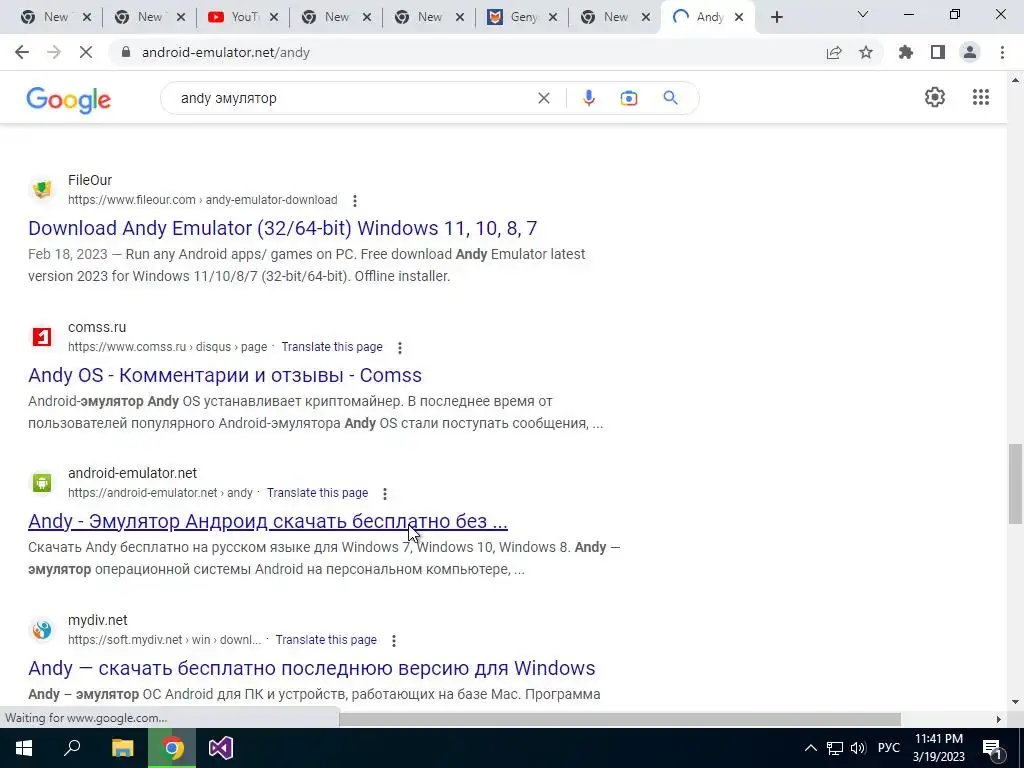The height and width of the screenshot is (768, 1024).
Task: Switch input language РУС indicator
Action: 889,748
